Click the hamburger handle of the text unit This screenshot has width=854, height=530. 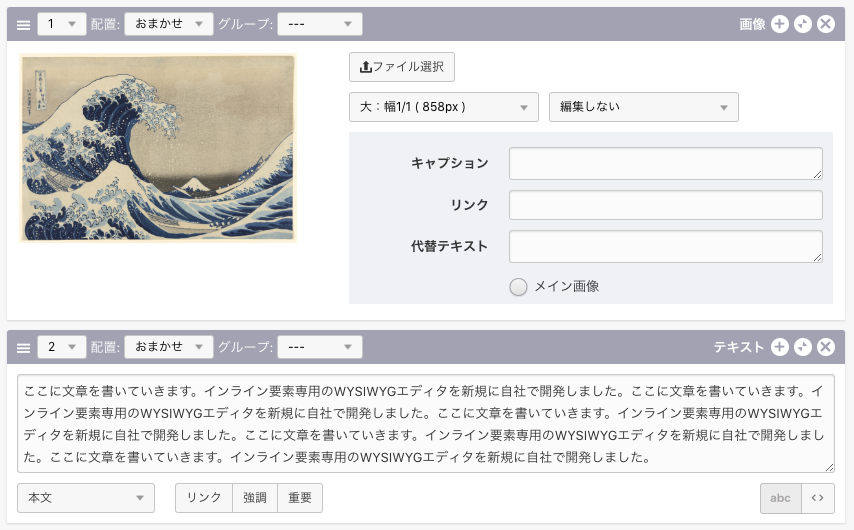point(24,347)
